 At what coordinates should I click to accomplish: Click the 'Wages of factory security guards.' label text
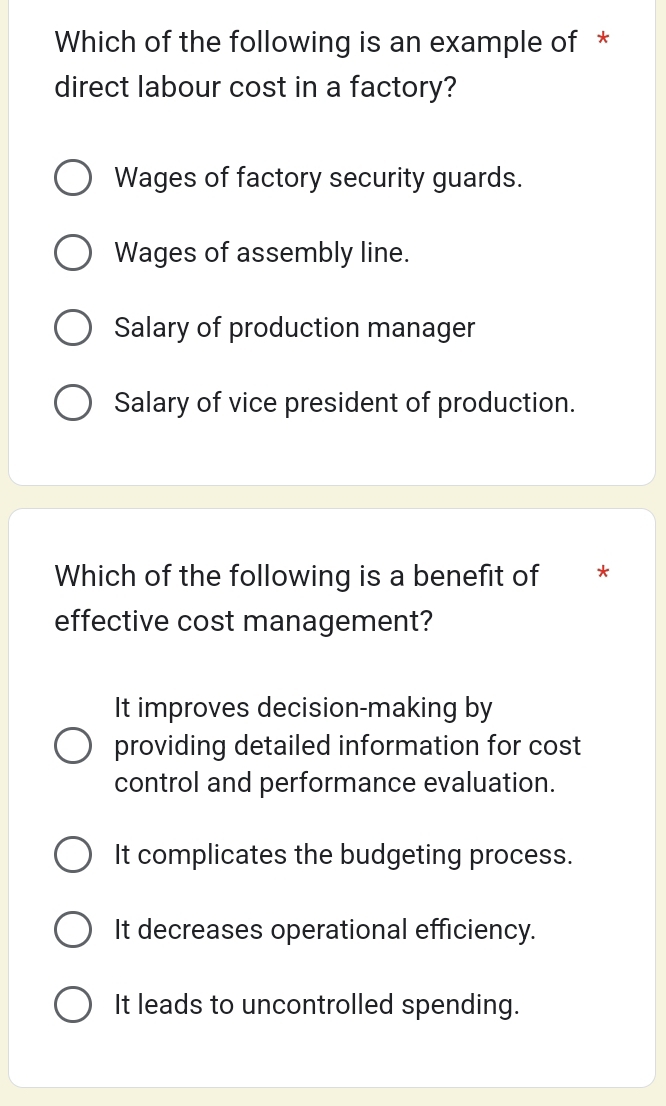click(x=318, y=179)
